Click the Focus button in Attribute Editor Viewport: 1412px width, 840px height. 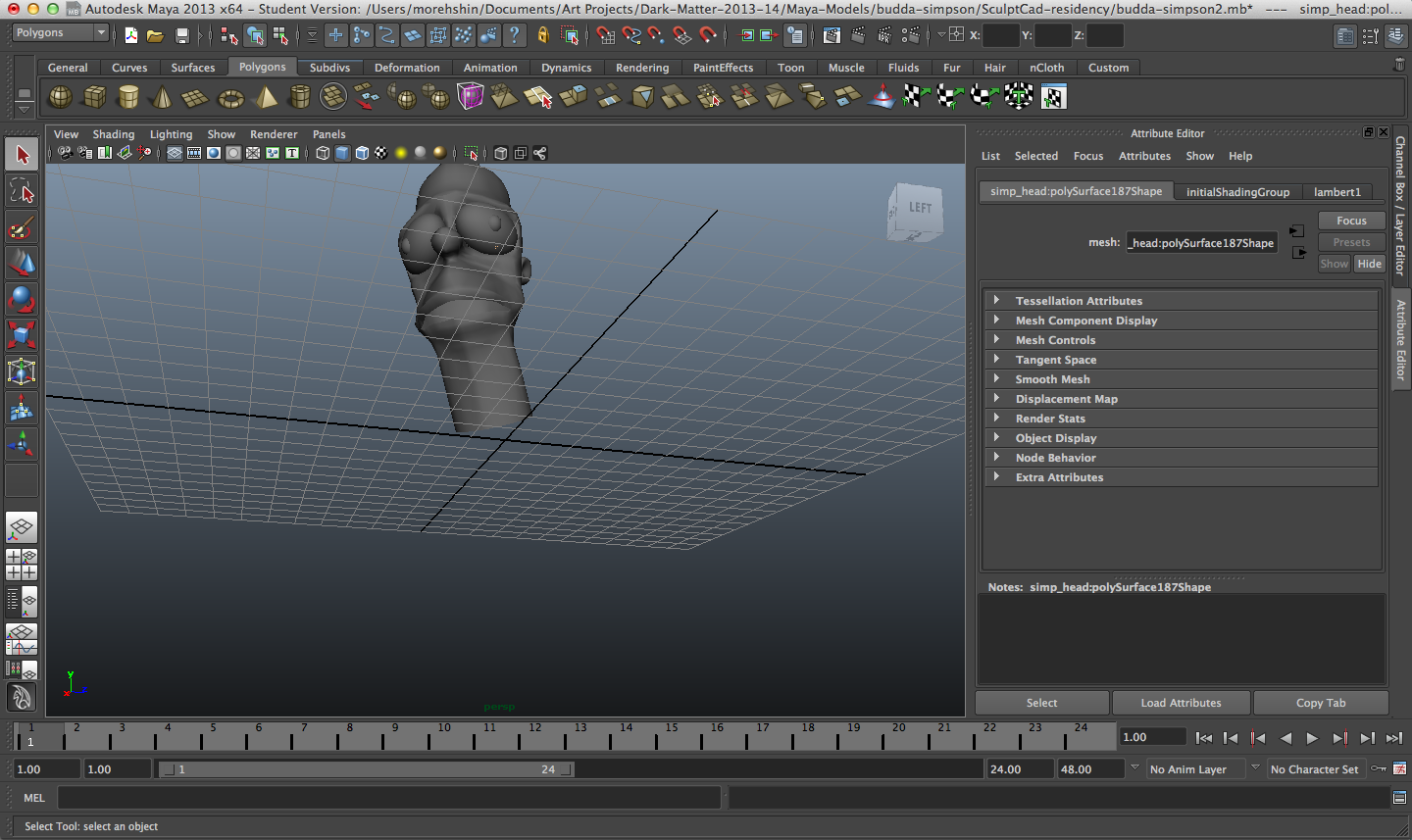point(1351,221)
